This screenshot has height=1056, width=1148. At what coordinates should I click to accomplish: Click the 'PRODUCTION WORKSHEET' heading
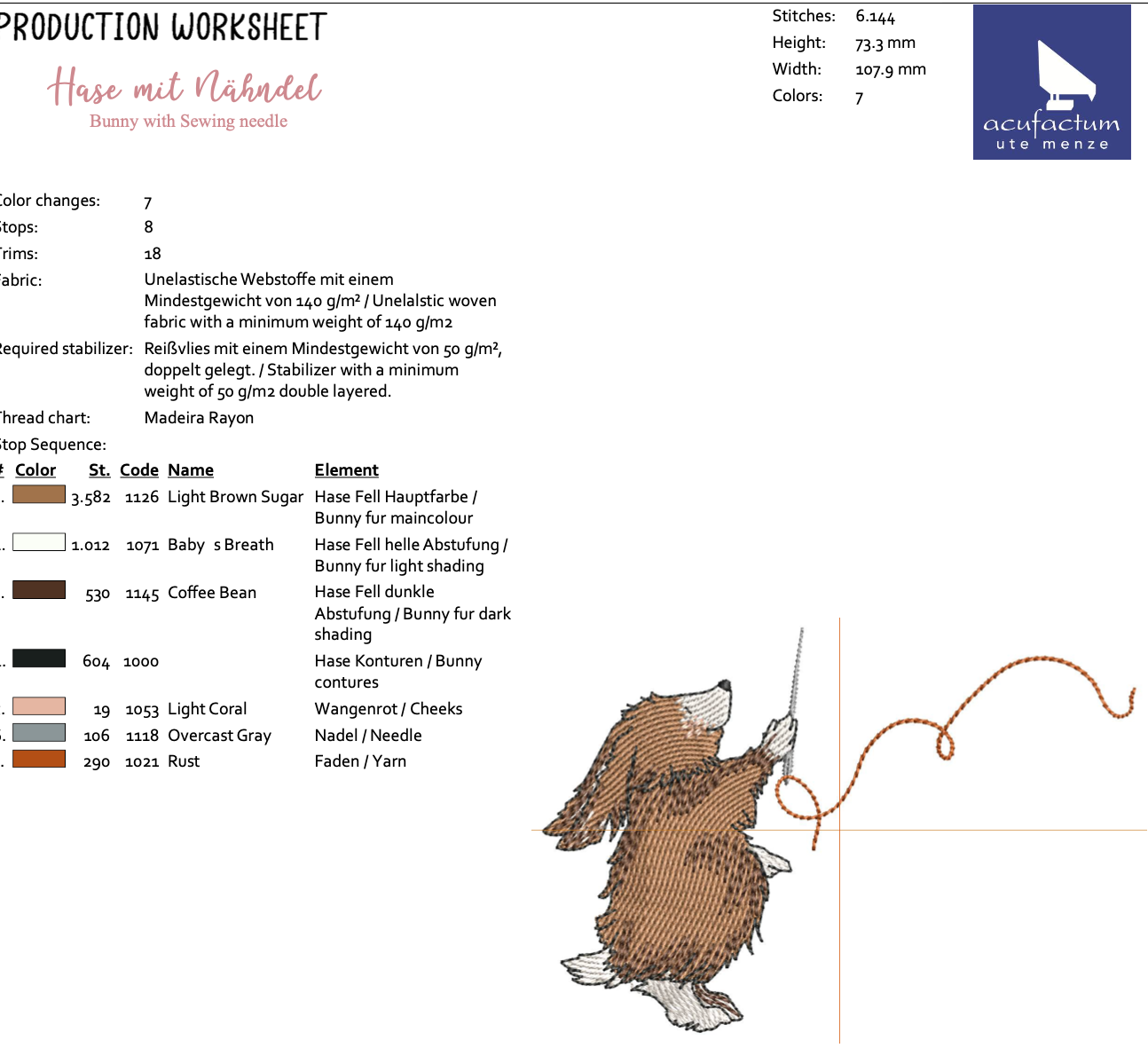pyautogui.click(x=162, y=27)
